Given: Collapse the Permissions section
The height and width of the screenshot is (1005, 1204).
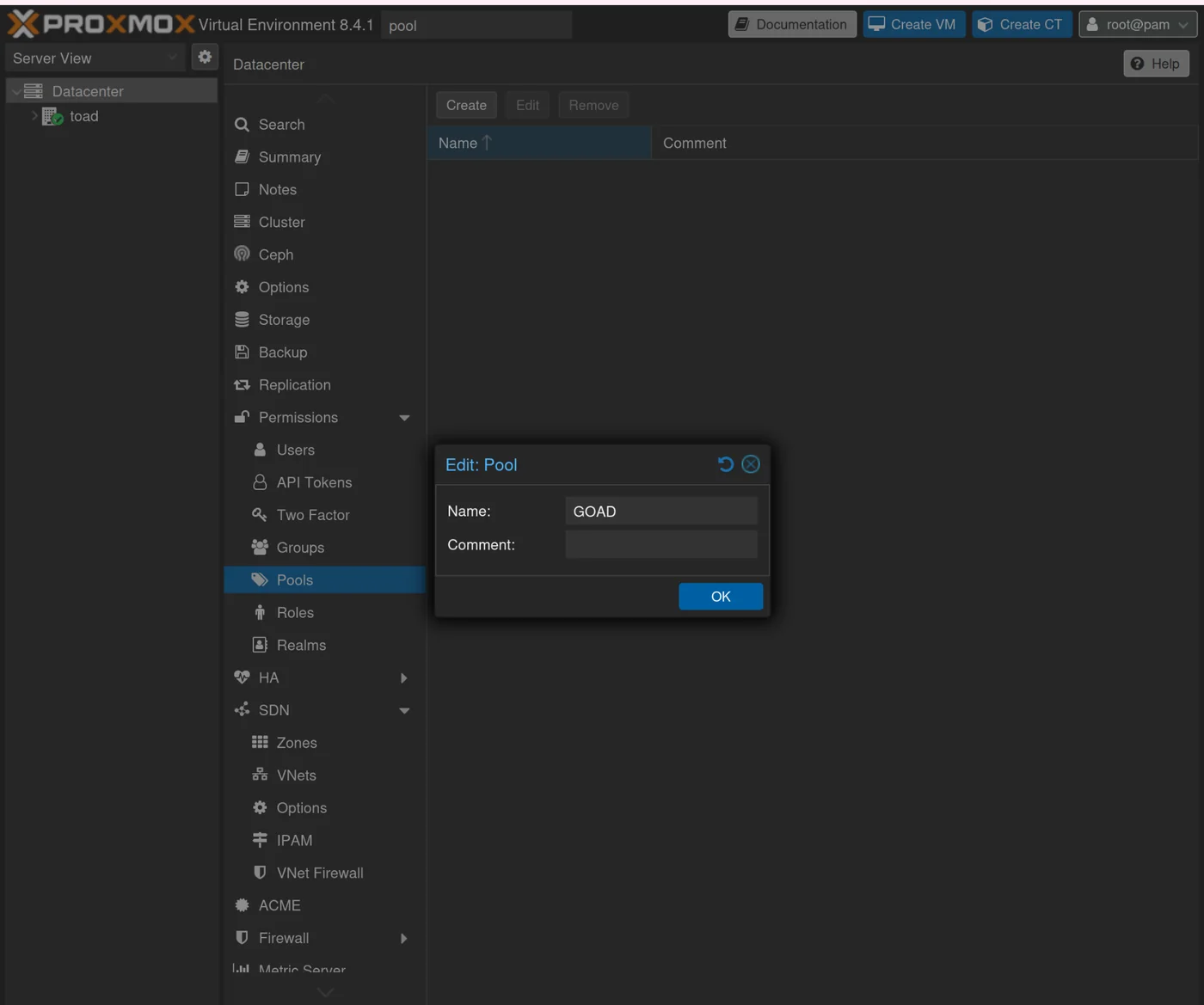Looking at the screenshot, I should pyautogui.click(x=404, y=418).
